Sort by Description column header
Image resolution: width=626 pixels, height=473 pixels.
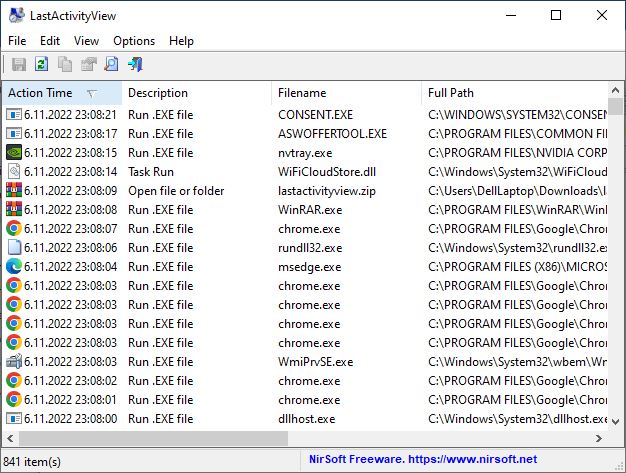click(196, 93)
